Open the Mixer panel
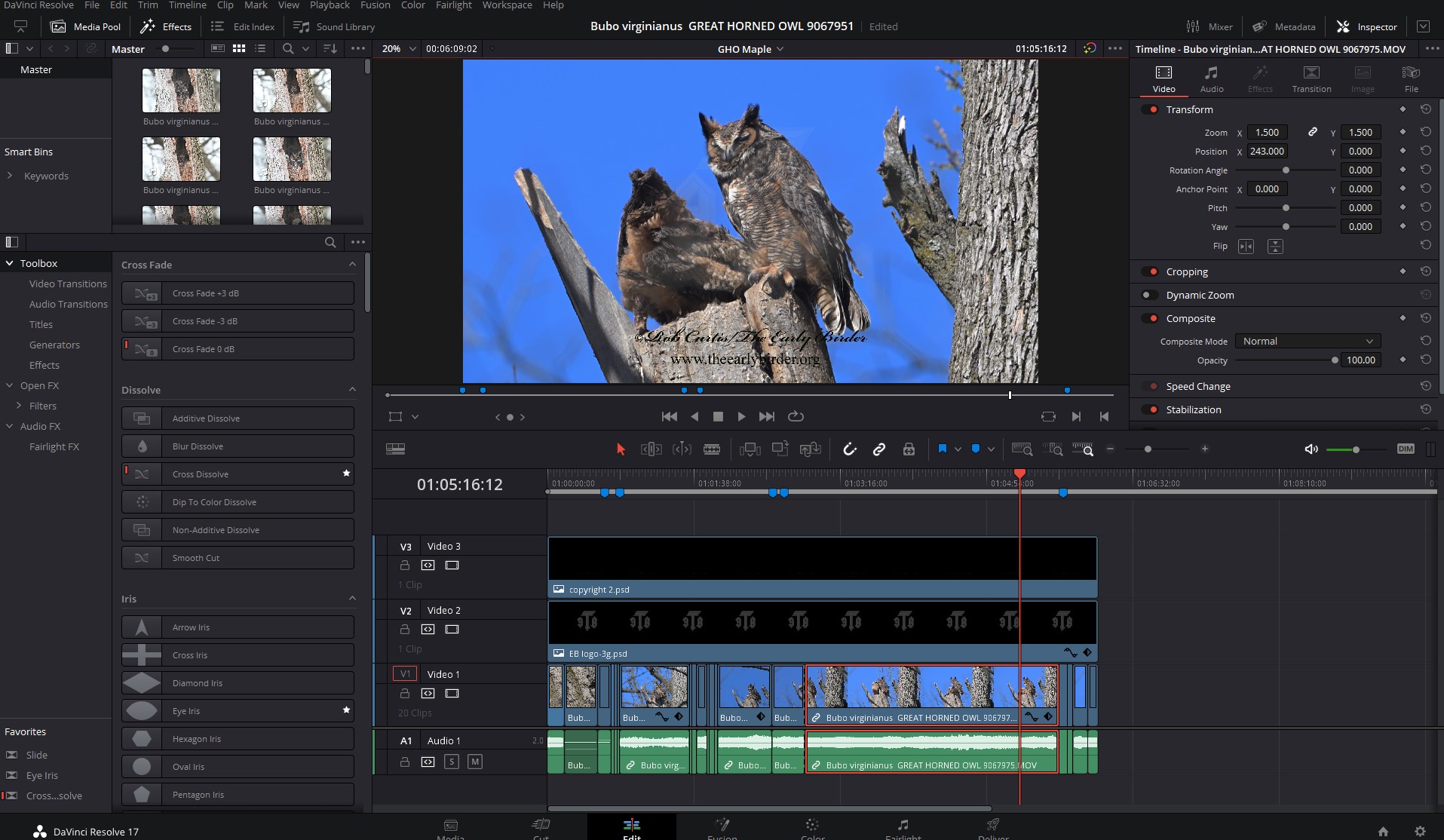This screenshot has width=1444, height=840. 1209,26
